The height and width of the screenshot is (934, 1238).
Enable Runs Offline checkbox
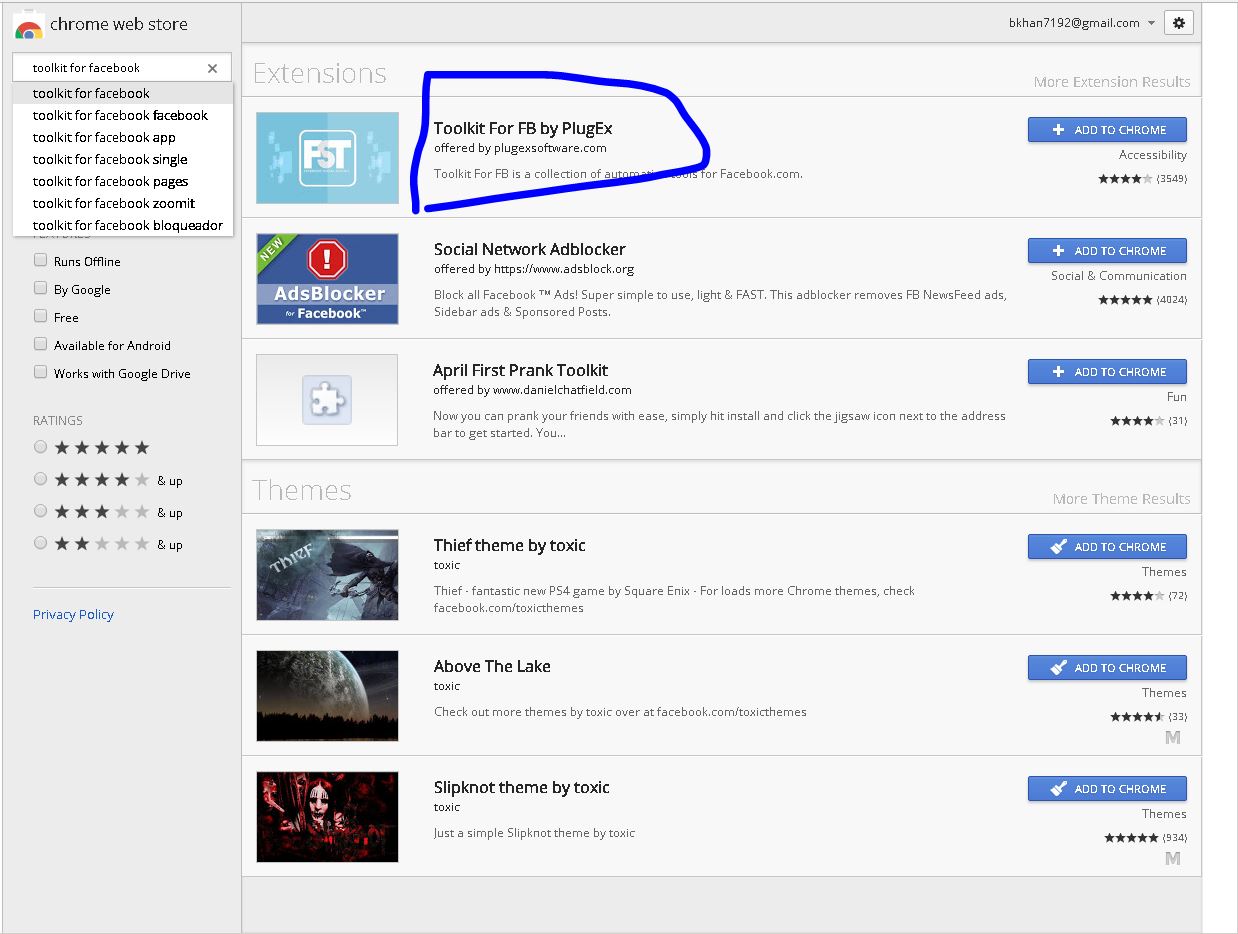[41, 260]
